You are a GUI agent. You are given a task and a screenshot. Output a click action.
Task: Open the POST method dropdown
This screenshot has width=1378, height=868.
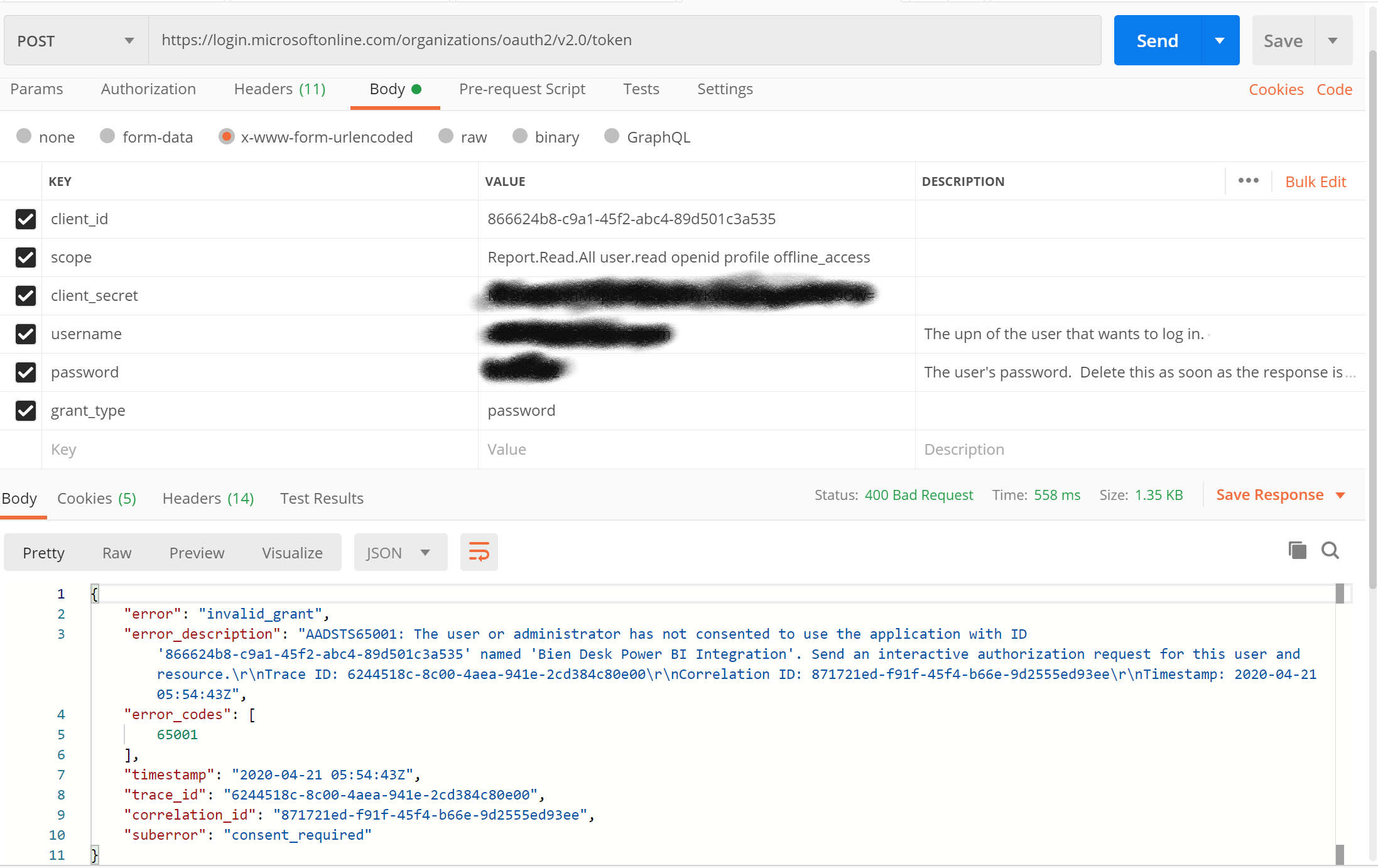coord(76,41)
